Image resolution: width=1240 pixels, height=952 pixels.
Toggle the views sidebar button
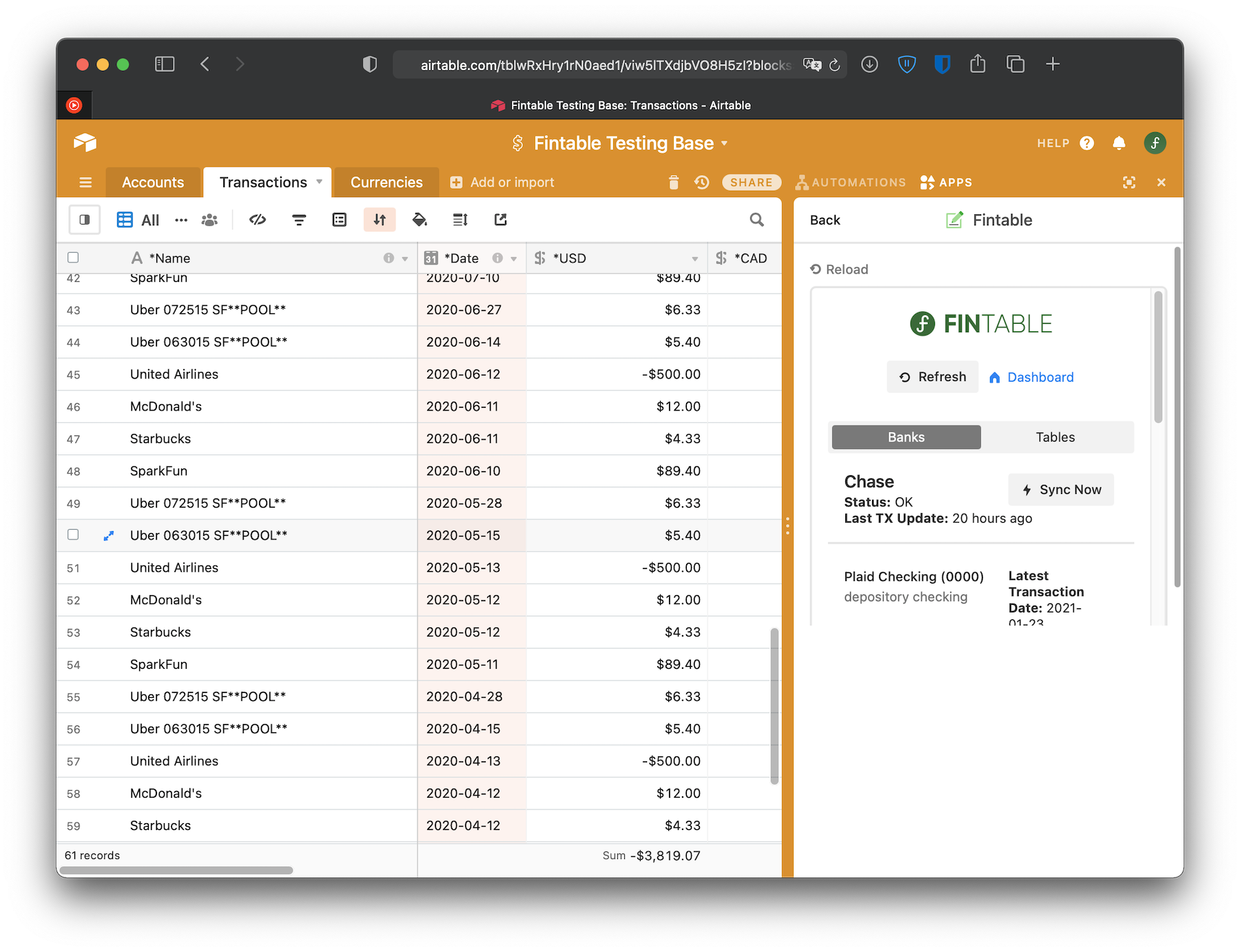[x=85, y=220]
